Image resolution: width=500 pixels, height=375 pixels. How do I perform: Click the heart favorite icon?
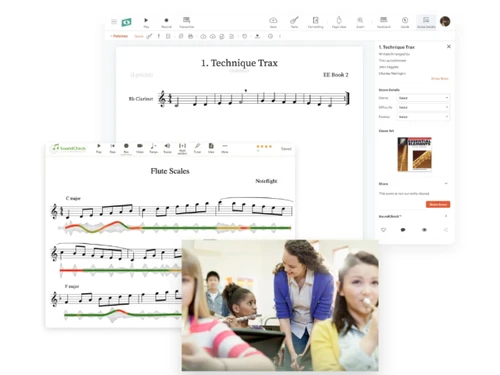point(383,230)
